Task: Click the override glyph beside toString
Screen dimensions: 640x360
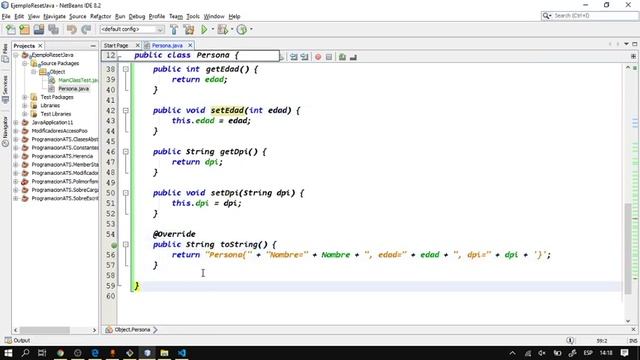Action: 114,245
